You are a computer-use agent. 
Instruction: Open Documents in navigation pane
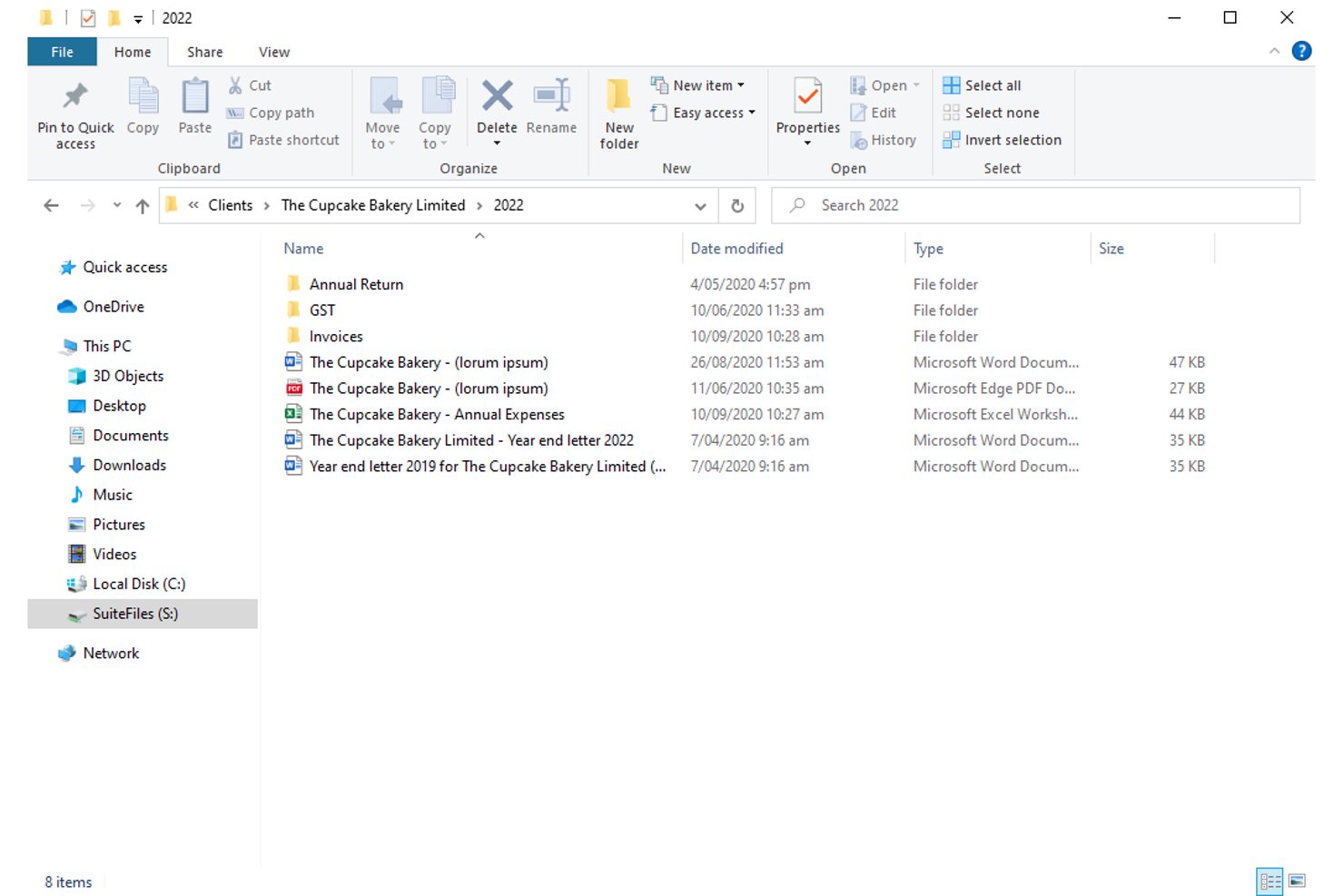click(130, 436)
